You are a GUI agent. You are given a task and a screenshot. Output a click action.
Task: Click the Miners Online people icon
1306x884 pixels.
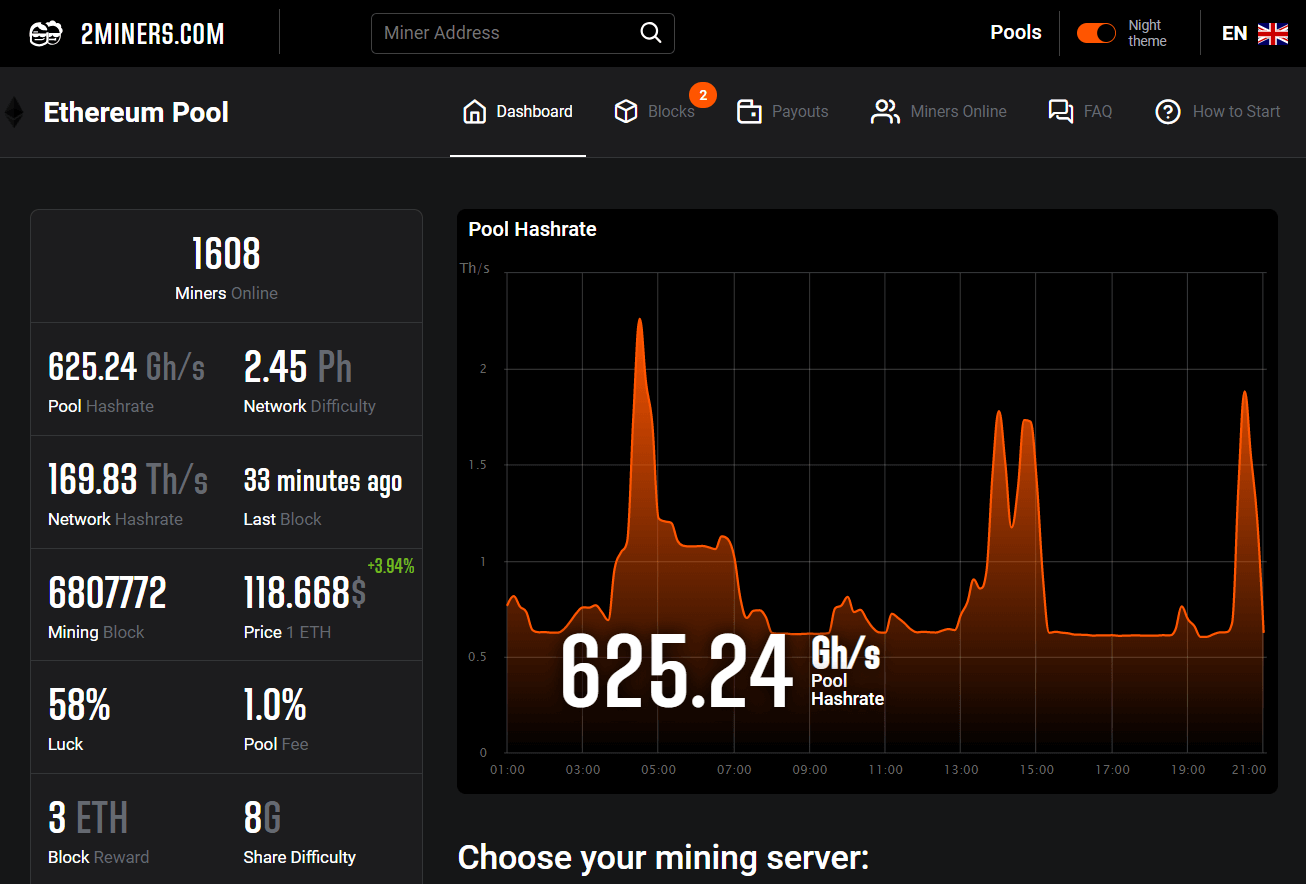885,111
